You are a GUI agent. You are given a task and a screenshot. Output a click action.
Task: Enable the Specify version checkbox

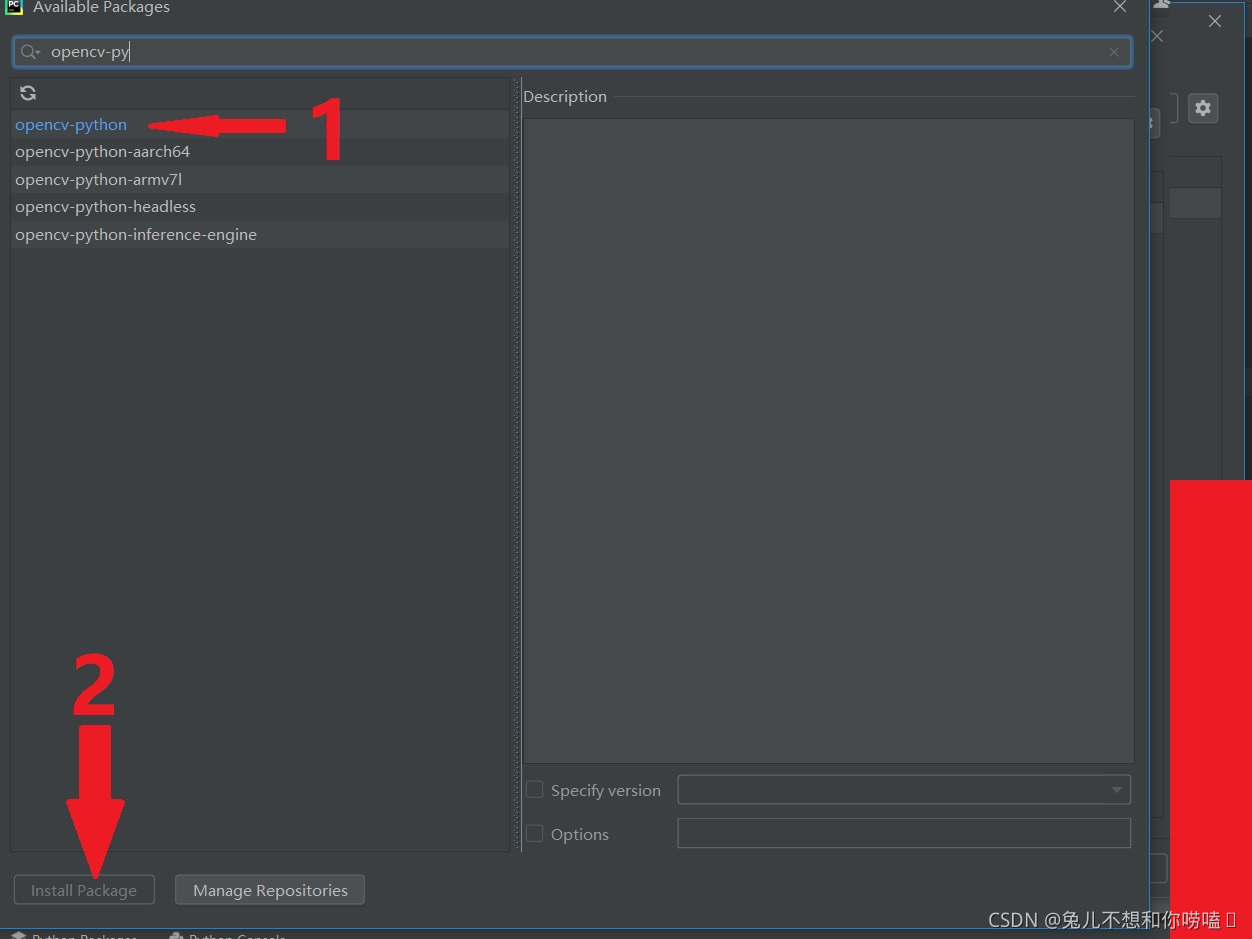(x=535, y=790)
